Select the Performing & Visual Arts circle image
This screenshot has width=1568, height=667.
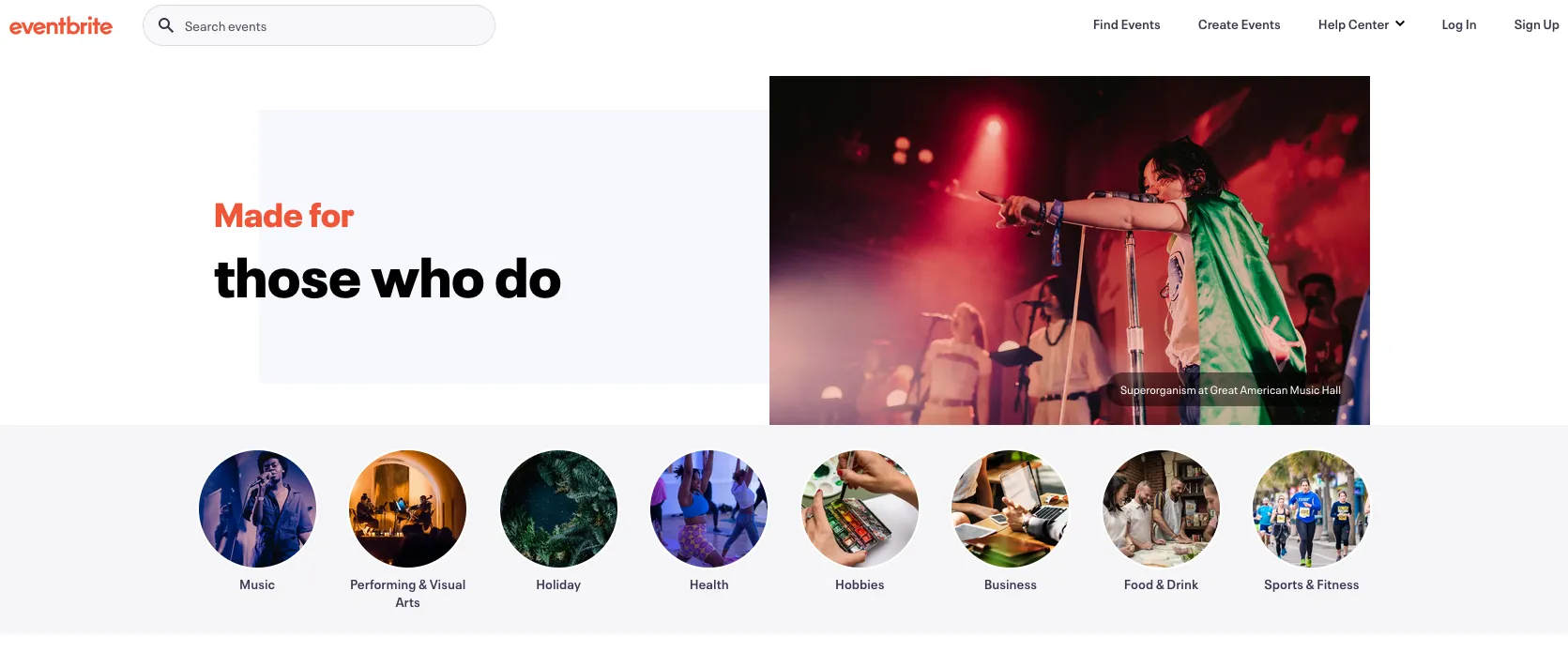tap(407, 508)
